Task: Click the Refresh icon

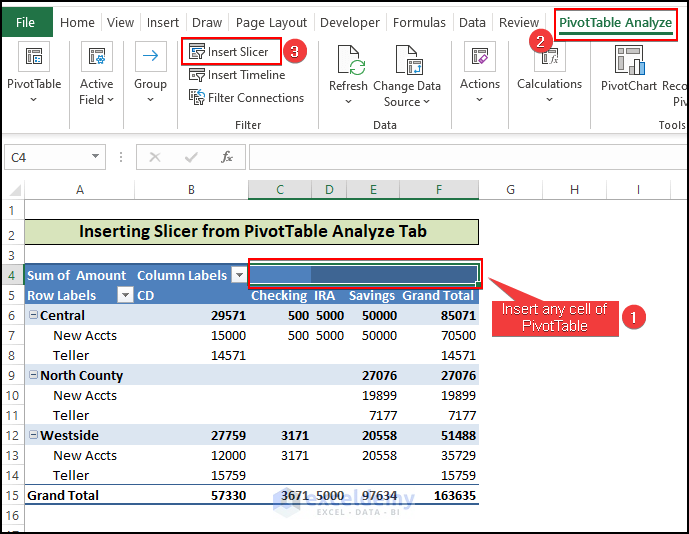Action: (x=349, y=63)
